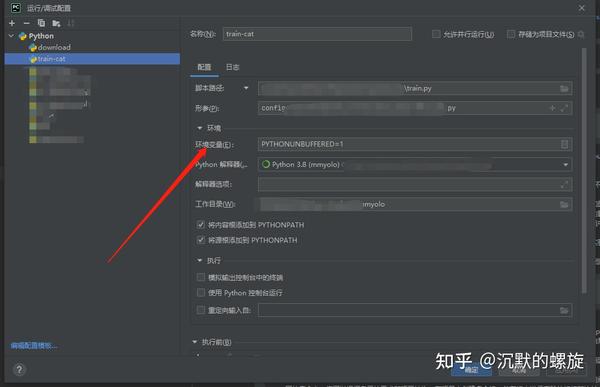Viewport: 600px width, 387px height.
Task: Open Python 3.8 (mmyolo) interpreter dropdown
Action: pyautogui.click(x=415, y=165)
